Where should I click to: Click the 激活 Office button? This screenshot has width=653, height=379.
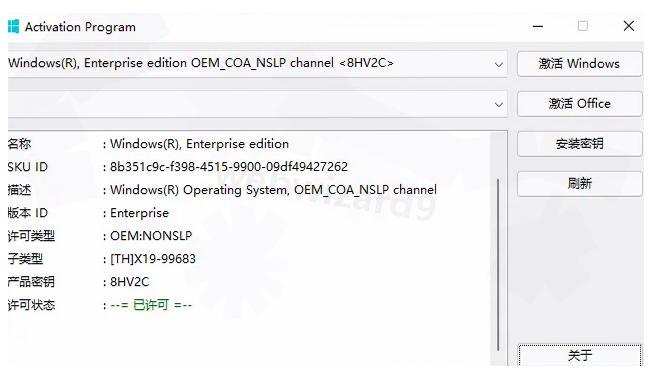click(579, 104)
